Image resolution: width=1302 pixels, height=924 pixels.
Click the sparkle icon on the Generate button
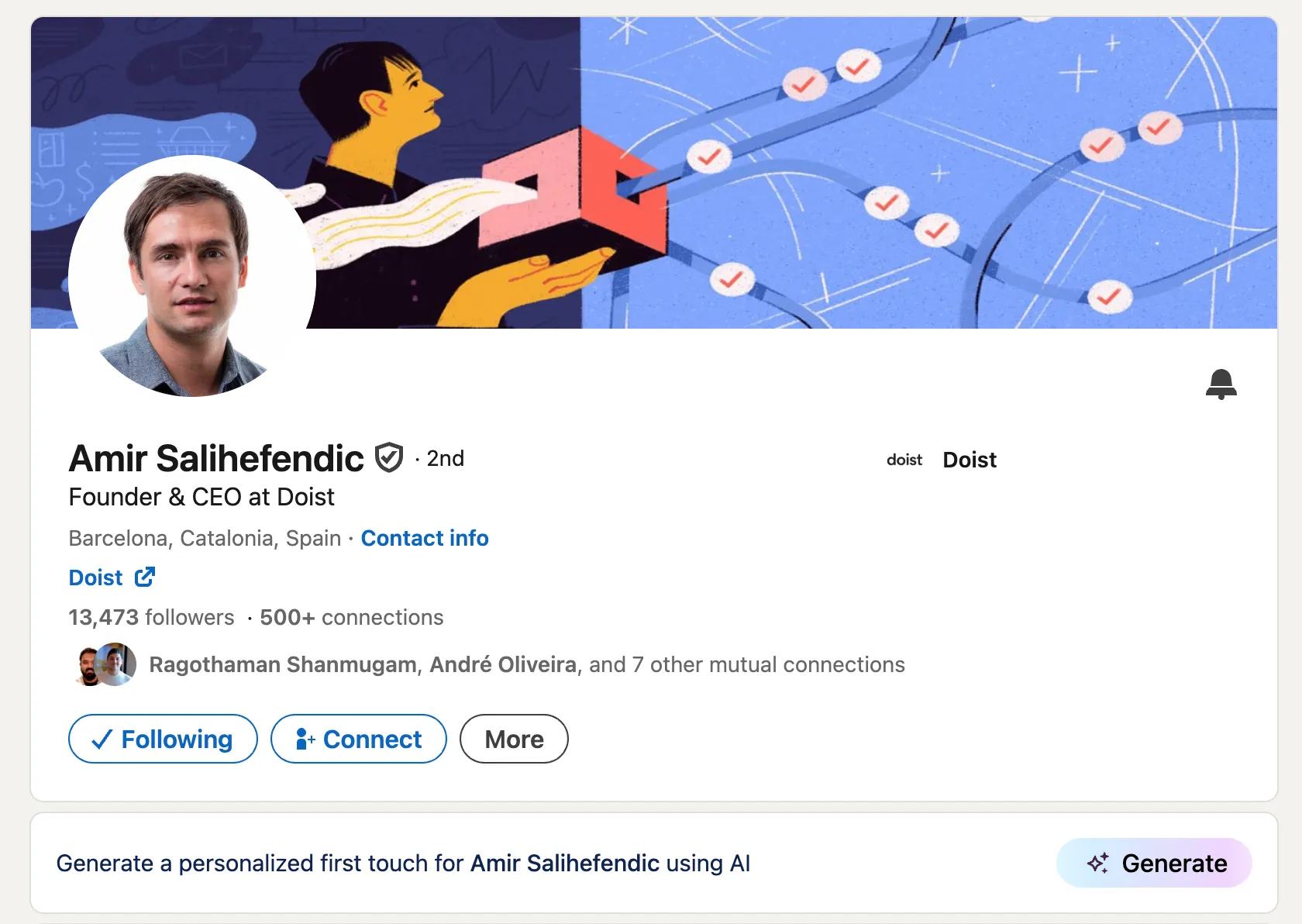click(x=1097, y=863)
